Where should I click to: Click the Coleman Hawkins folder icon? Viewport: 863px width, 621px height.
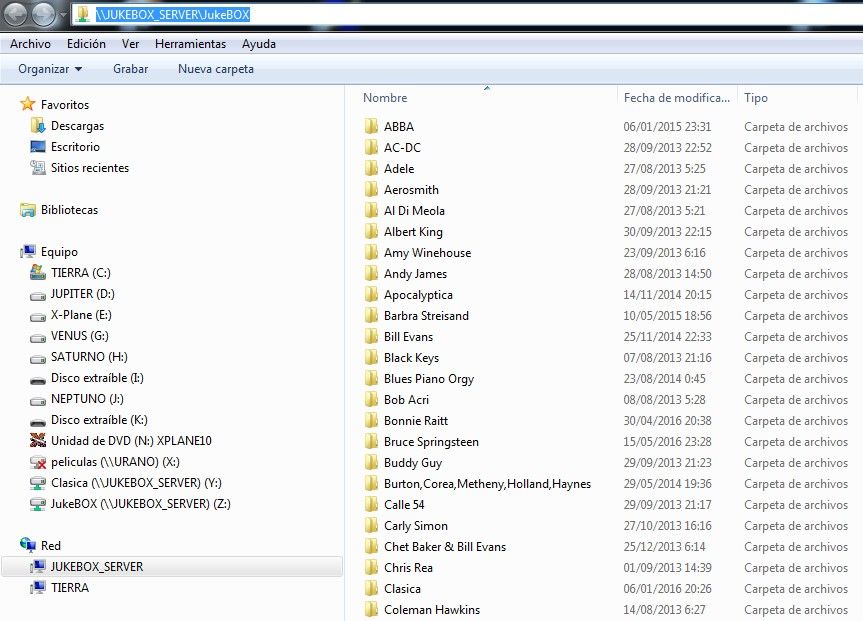[372, 609]
